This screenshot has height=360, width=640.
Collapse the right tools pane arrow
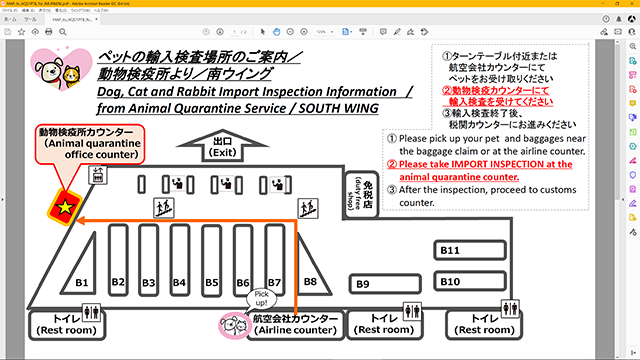click(x=622, y=200)
